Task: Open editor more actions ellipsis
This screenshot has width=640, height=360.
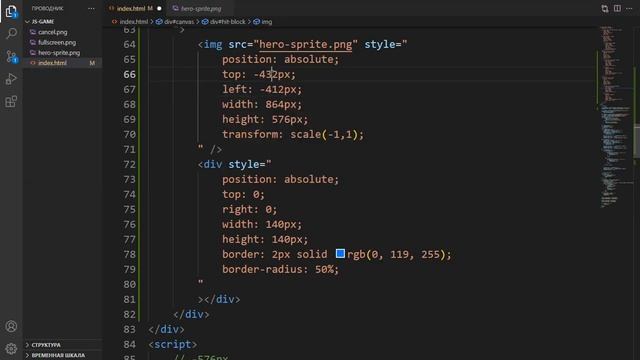Action: point(629,9)
